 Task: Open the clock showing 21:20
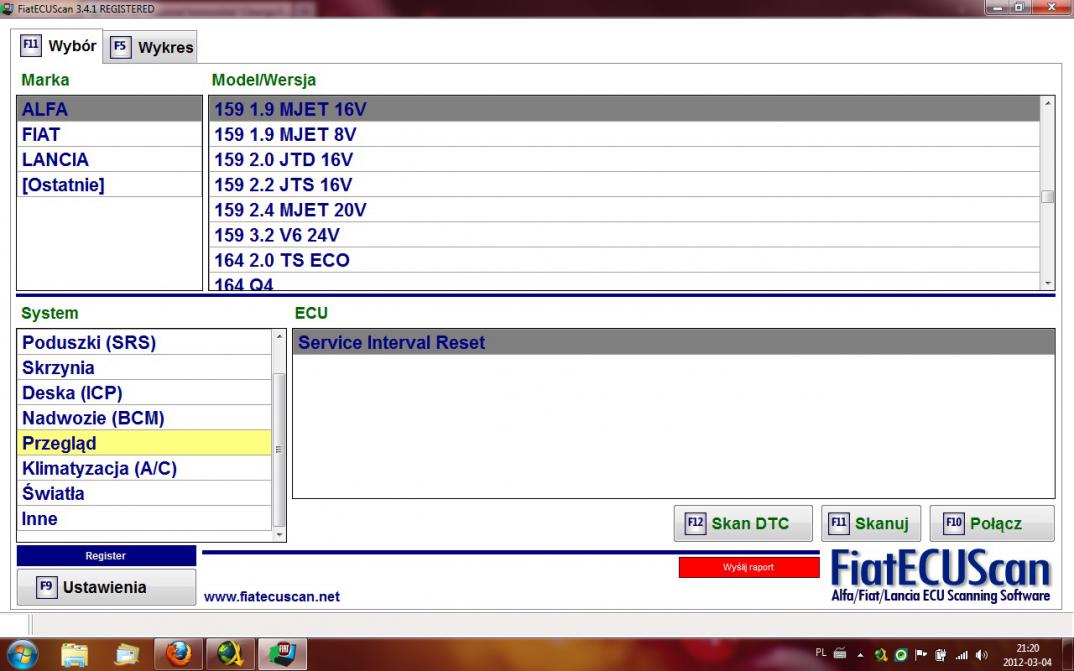pos(1027,655)
